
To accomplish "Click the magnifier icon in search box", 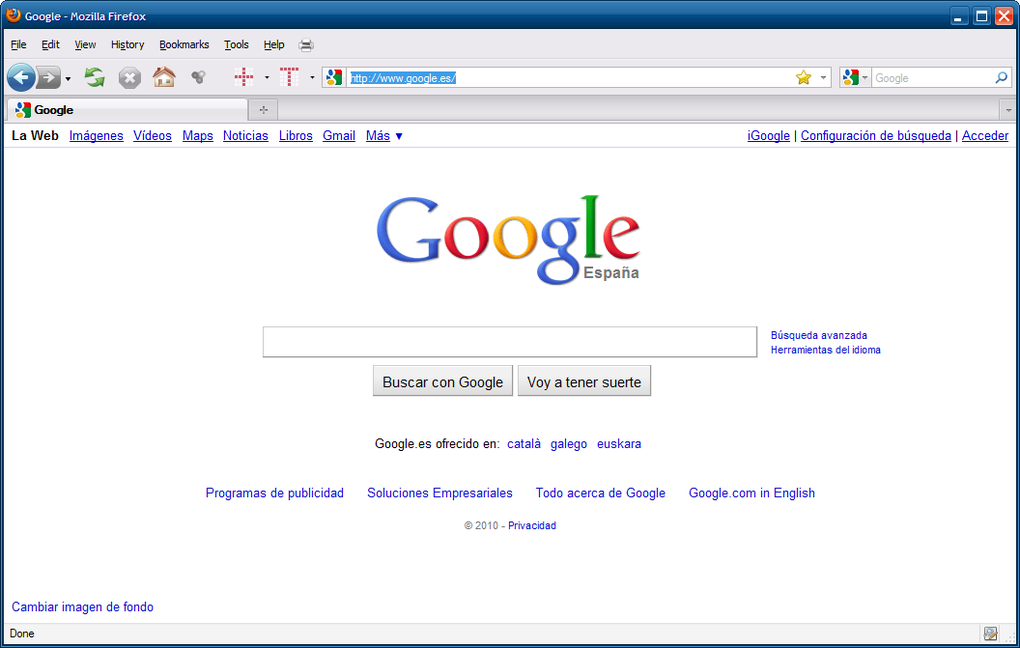I will 1001,77.
